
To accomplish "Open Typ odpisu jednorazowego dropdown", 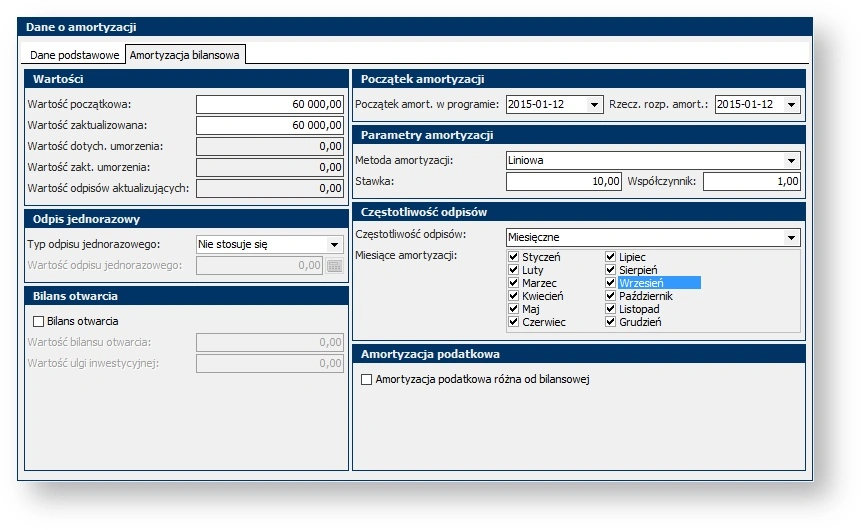I will 334,245.
